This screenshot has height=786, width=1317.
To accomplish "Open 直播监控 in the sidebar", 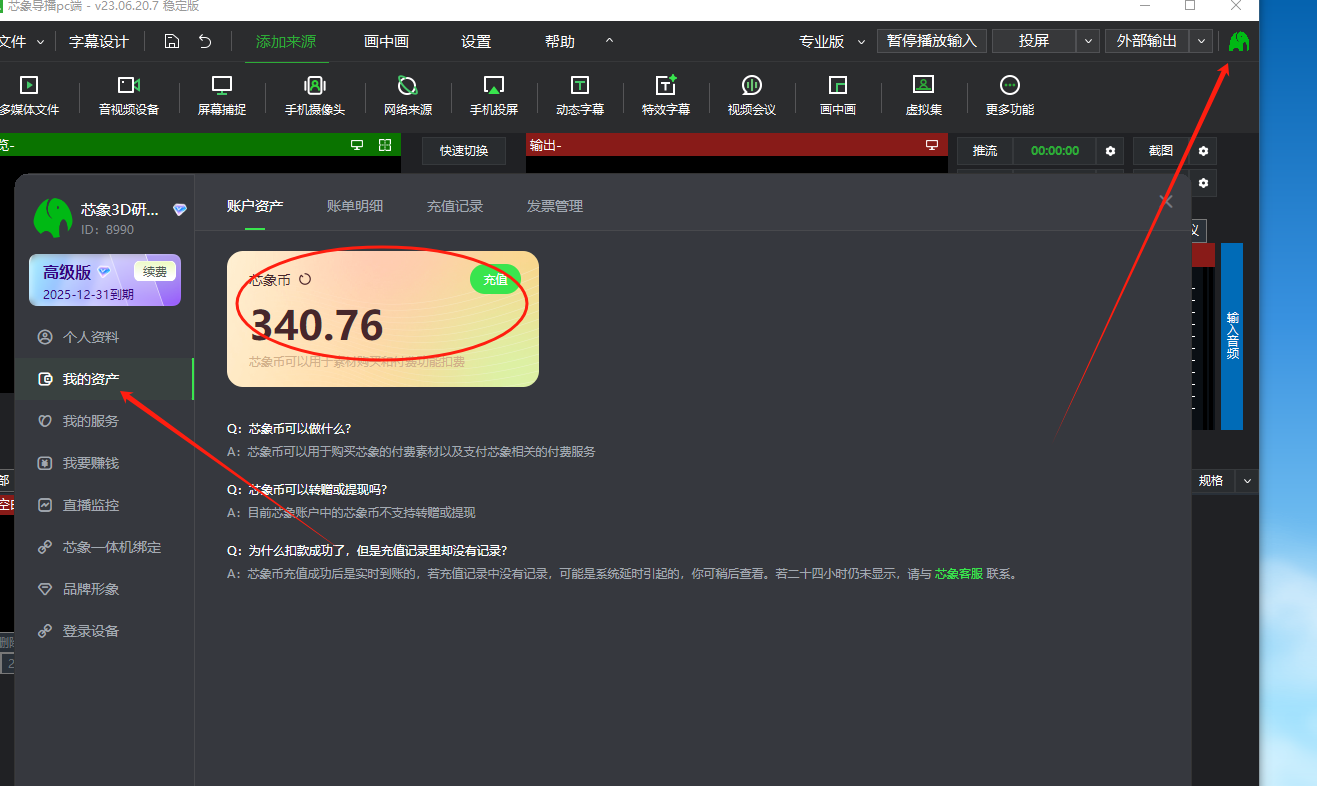I will (91, 505).
